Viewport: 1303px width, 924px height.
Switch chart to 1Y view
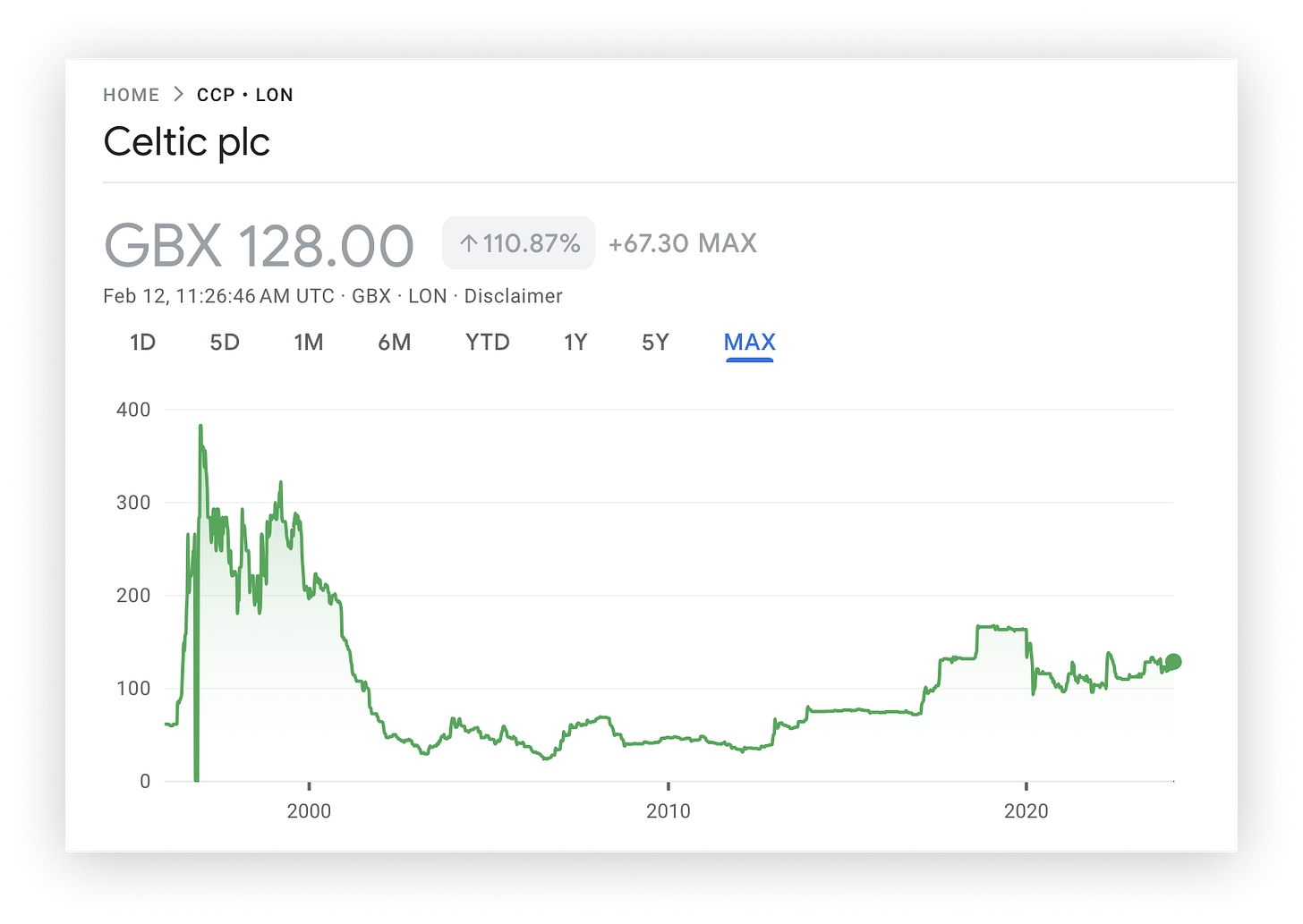coord(575,343)
